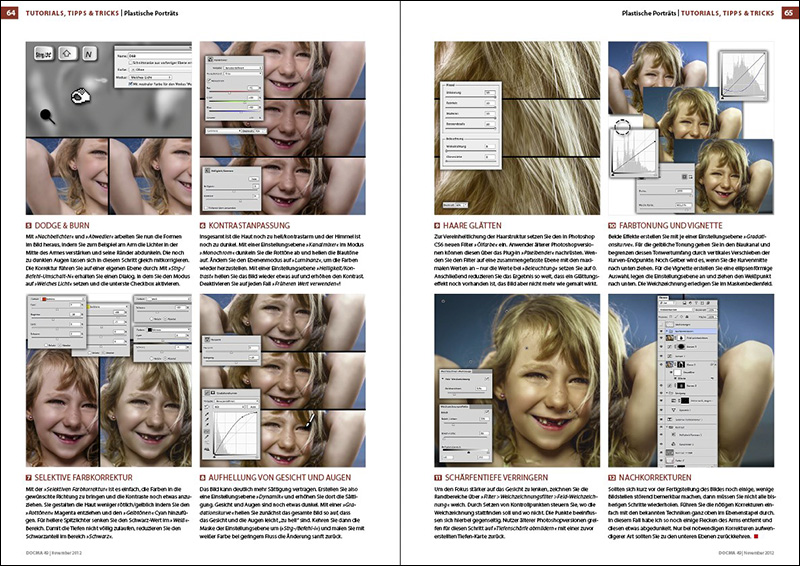Open black Farben dropdown in selective color panel

[x=168, y=330]
